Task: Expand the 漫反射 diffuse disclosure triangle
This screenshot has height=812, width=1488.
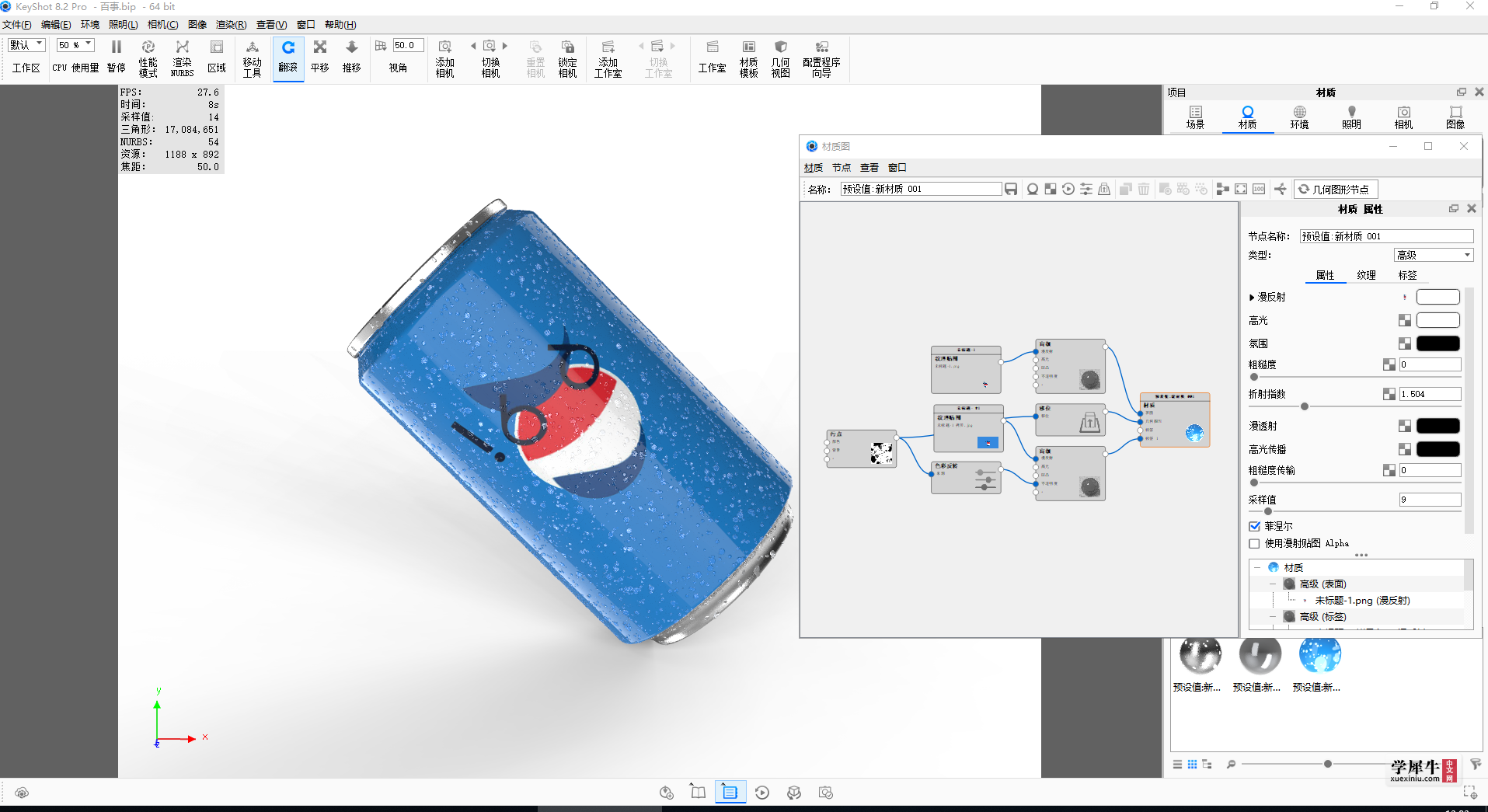Action: [1252, 297]
